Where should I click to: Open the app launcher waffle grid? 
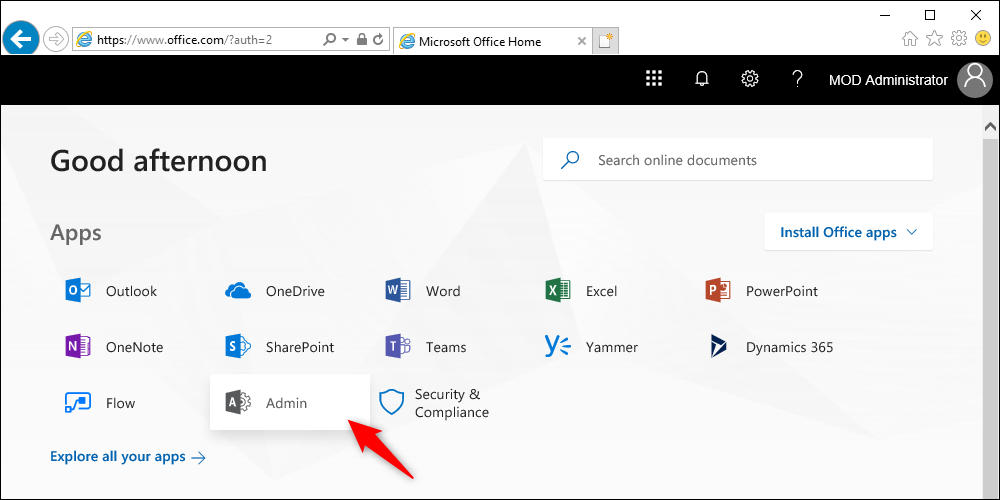pyautogui.click(x=654, y=79)
